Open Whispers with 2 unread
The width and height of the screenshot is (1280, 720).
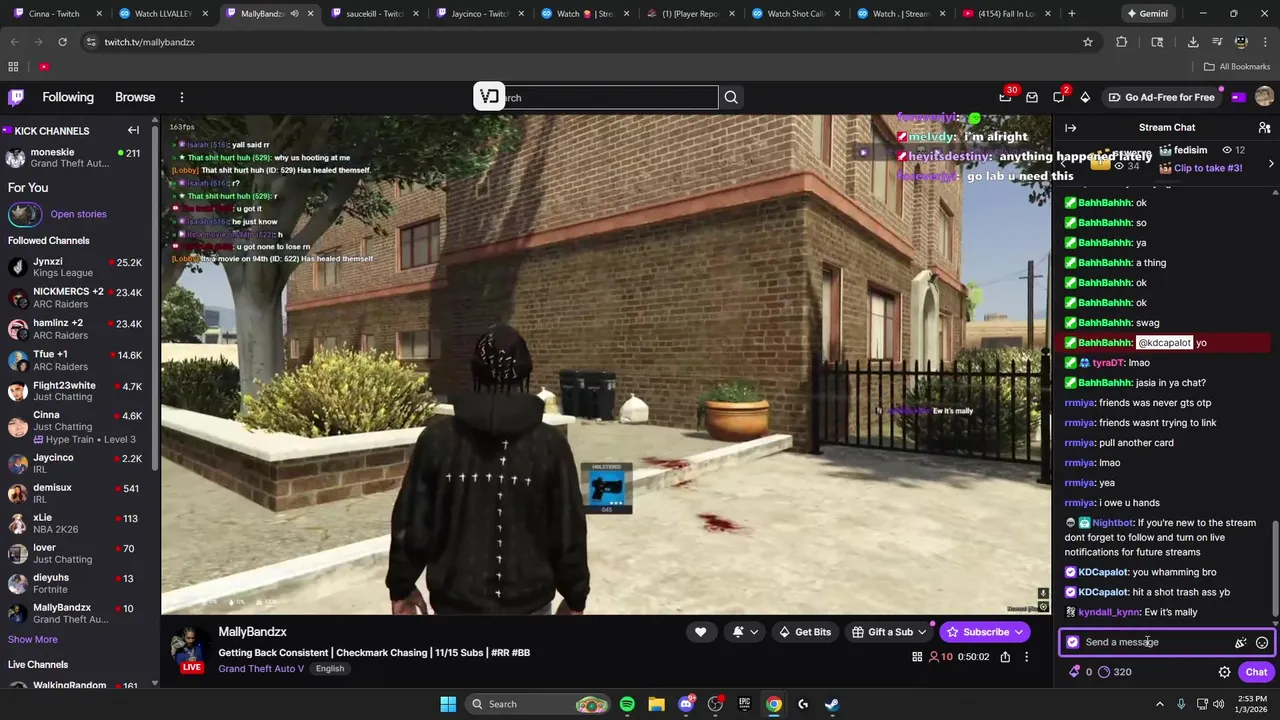point(1059,97)
